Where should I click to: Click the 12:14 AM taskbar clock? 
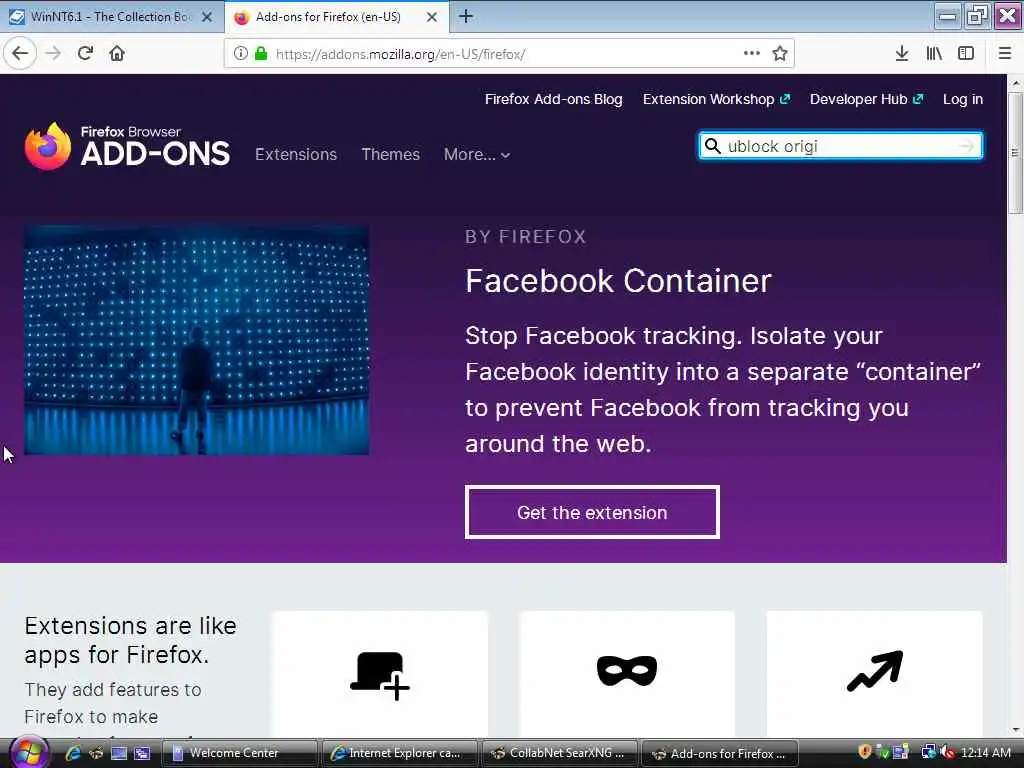[x=985, y=753]
